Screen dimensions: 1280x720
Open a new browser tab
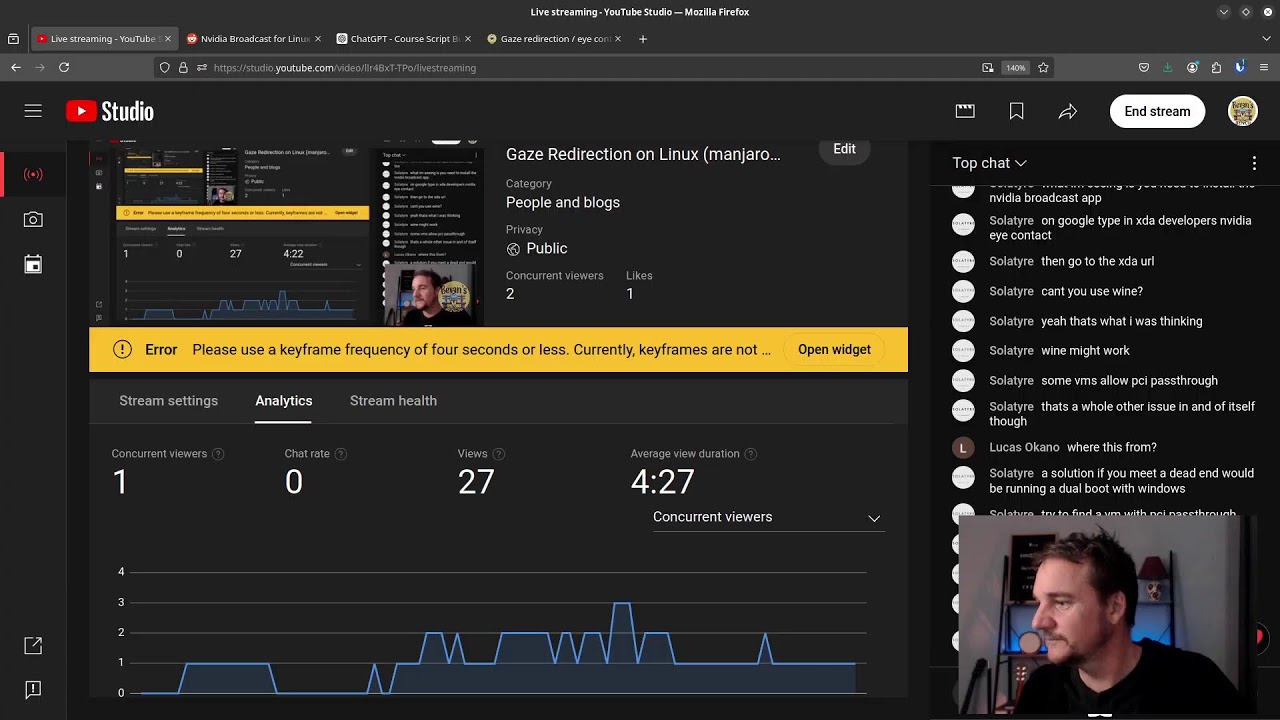coord(643,39)
